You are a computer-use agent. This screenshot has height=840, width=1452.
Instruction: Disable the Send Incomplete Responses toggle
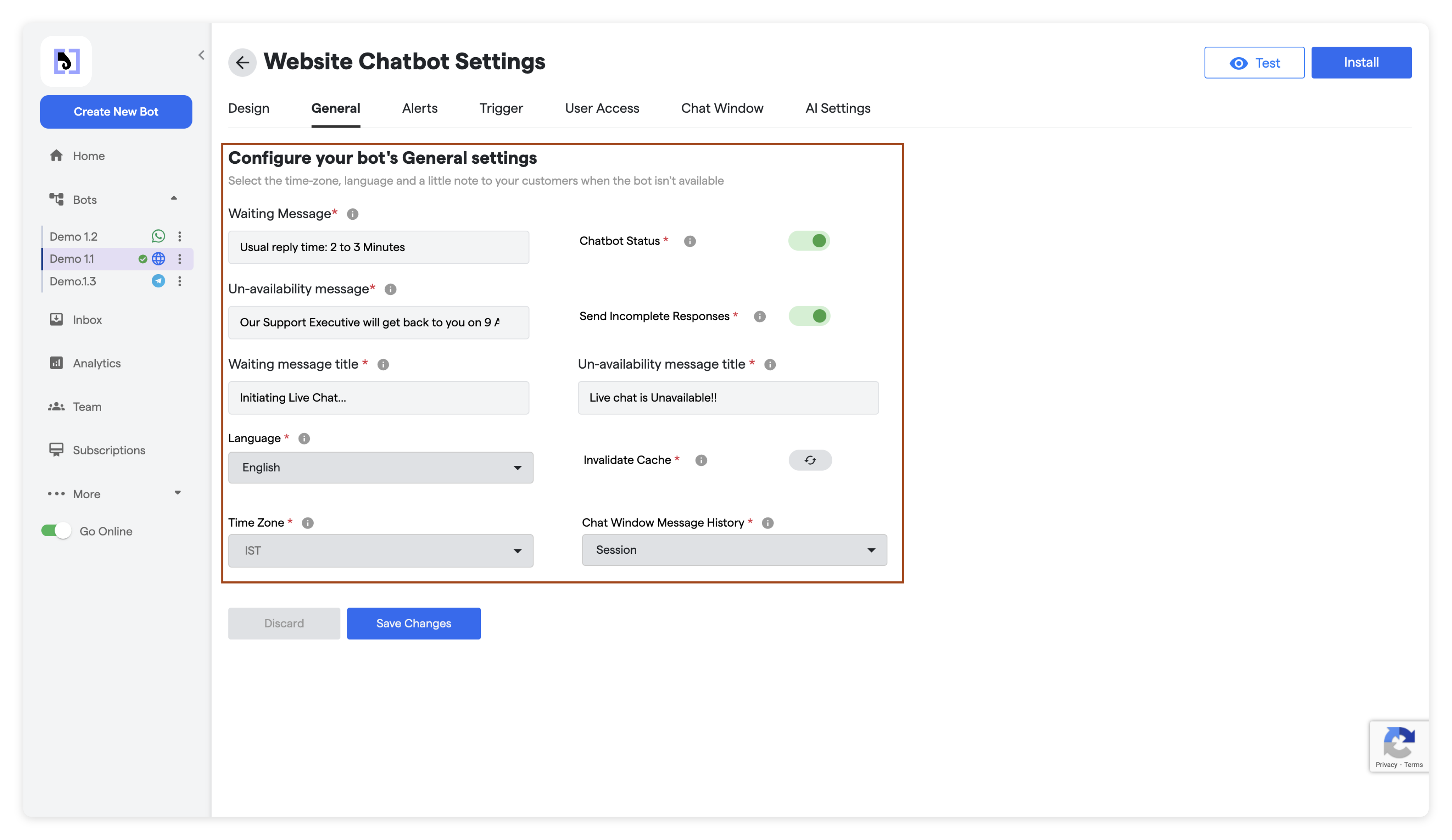pos(809,316)
